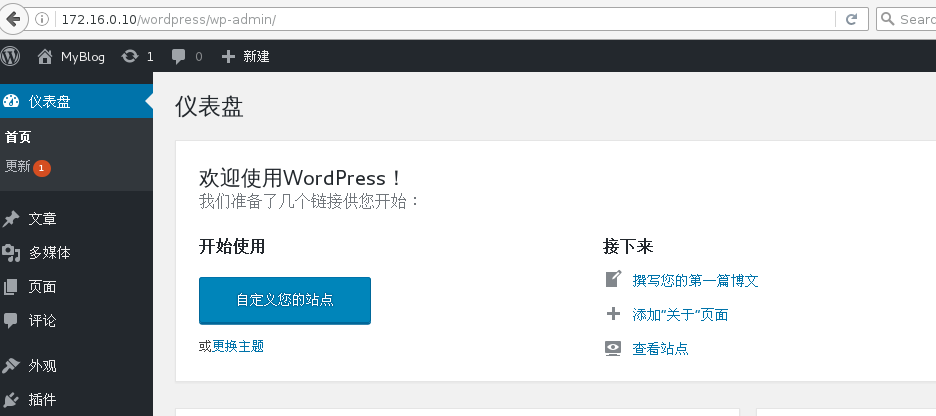Viewport: 936px width, 416px height.
Task: Click the plug icon for 插件
Action: [11, 399]
